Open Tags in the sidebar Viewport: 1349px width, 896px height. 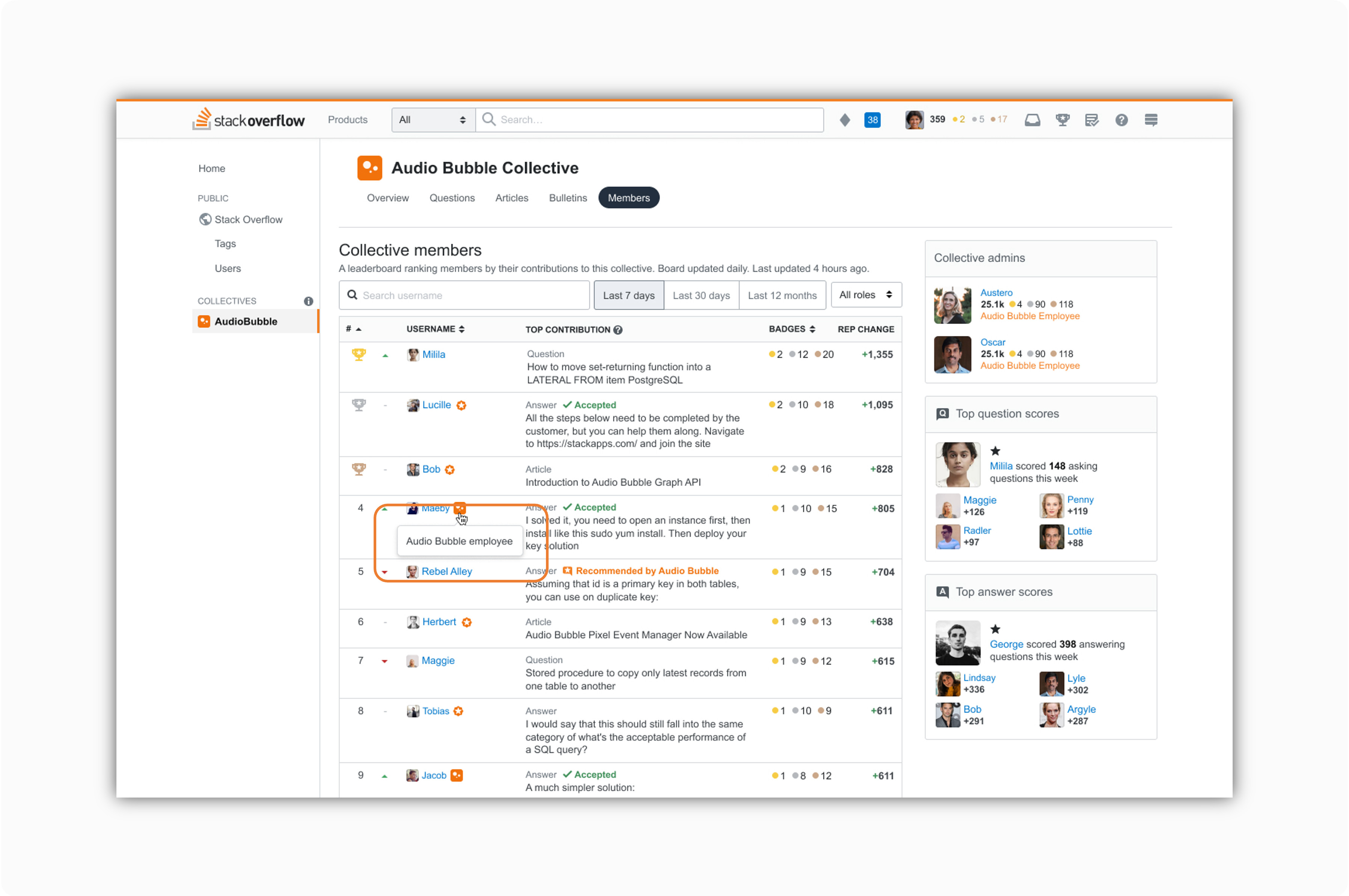click(225, 244)
